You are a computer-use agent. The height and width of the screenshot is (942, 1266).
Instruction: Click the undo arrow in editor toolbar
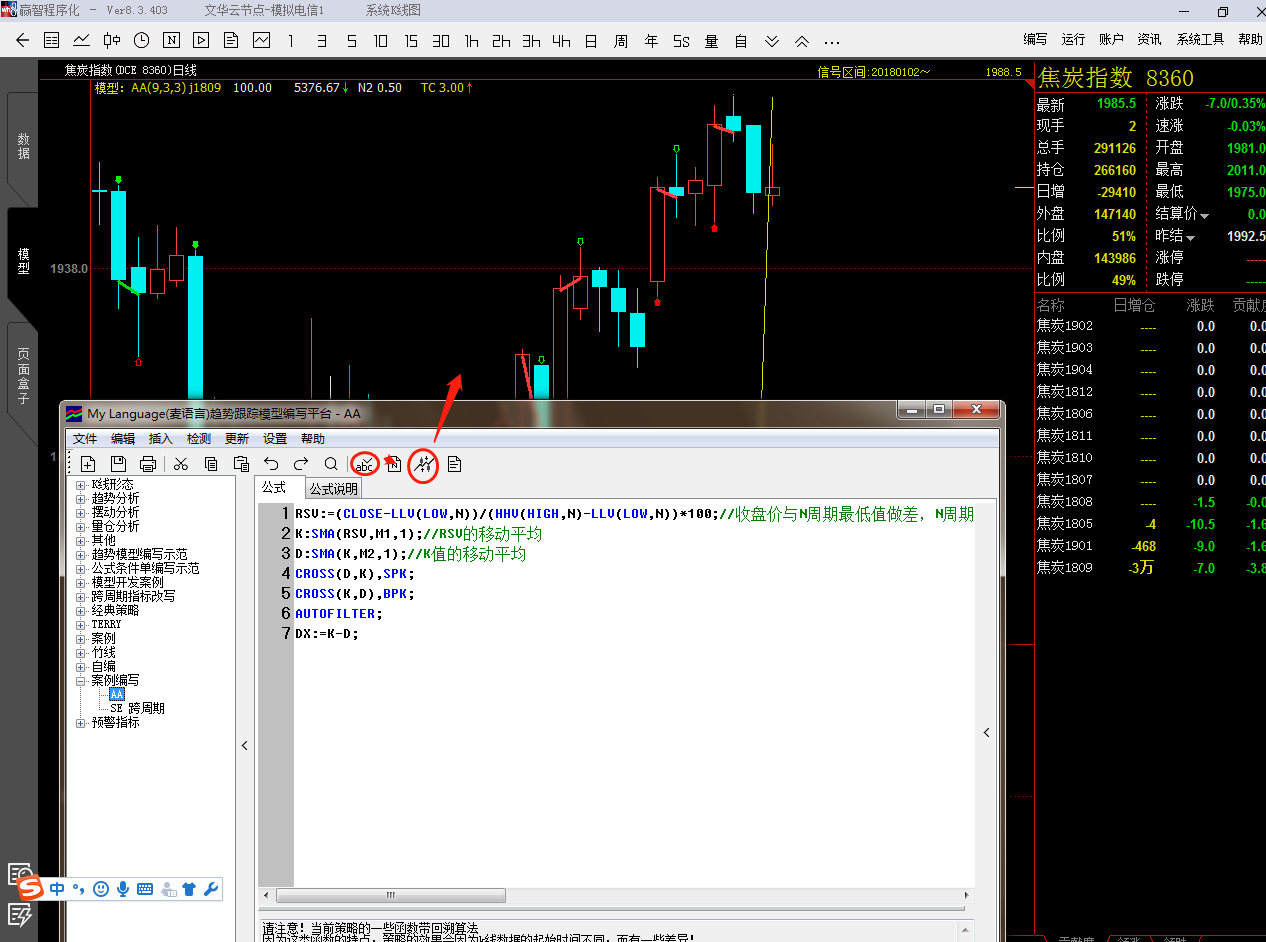tap(271, 464)
